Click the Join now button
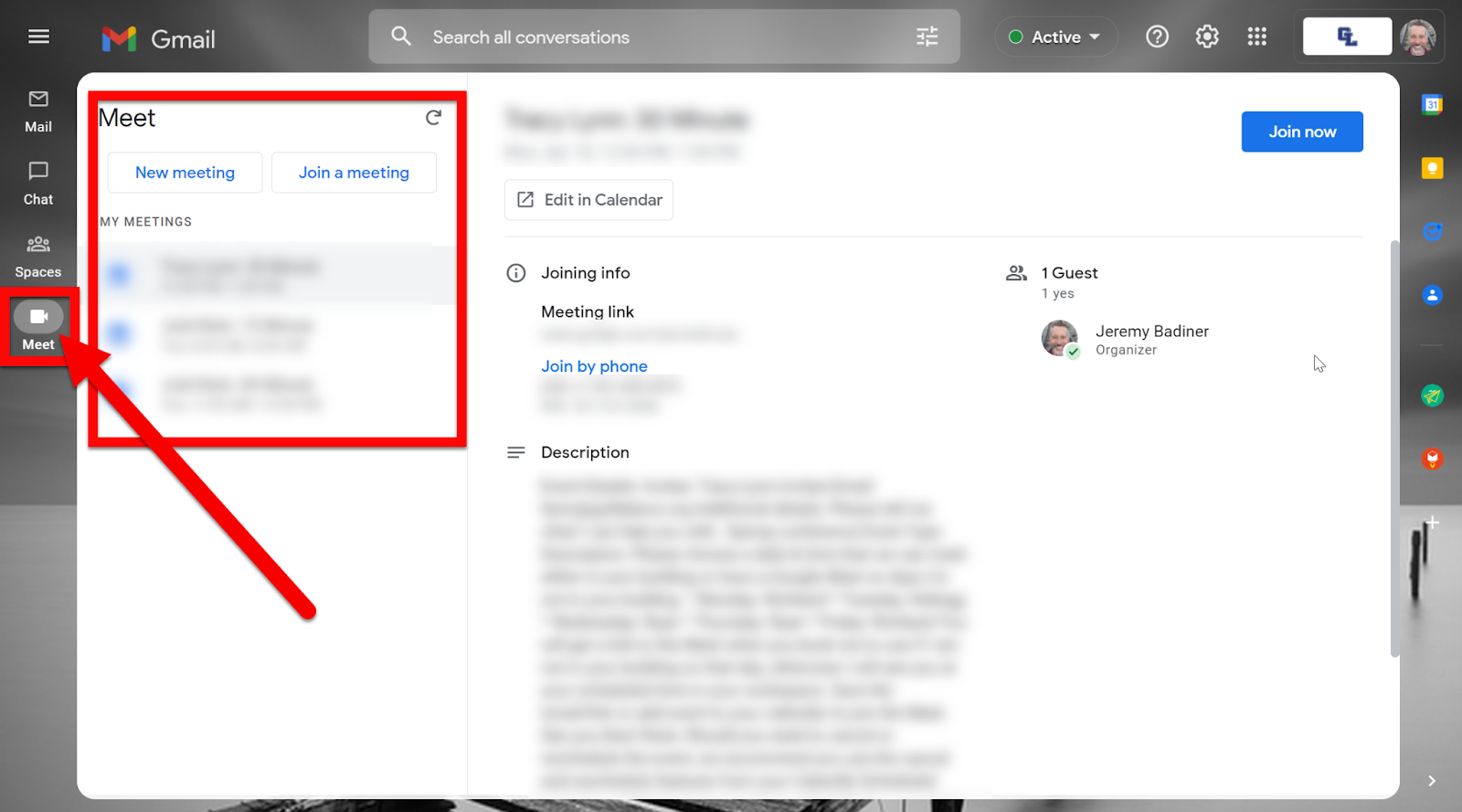The width and height of the screenshot is (1462, 812). click(x=1302, y=132)
